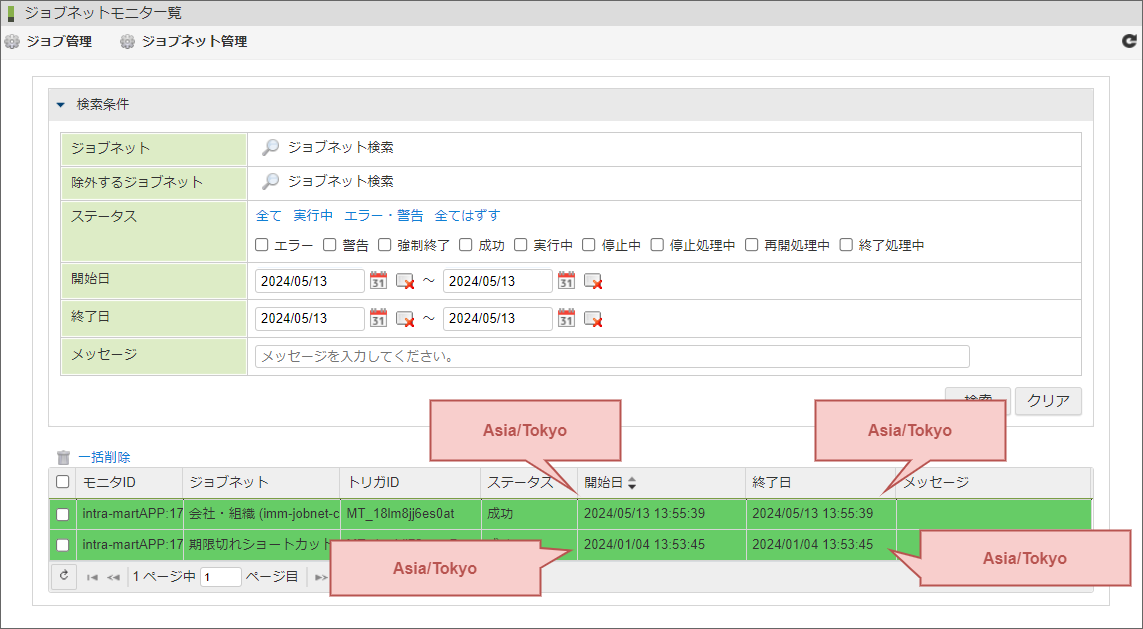Open calendar picker for start date from
Viewport: 1143px width, 629px height.
click(378, 281)
